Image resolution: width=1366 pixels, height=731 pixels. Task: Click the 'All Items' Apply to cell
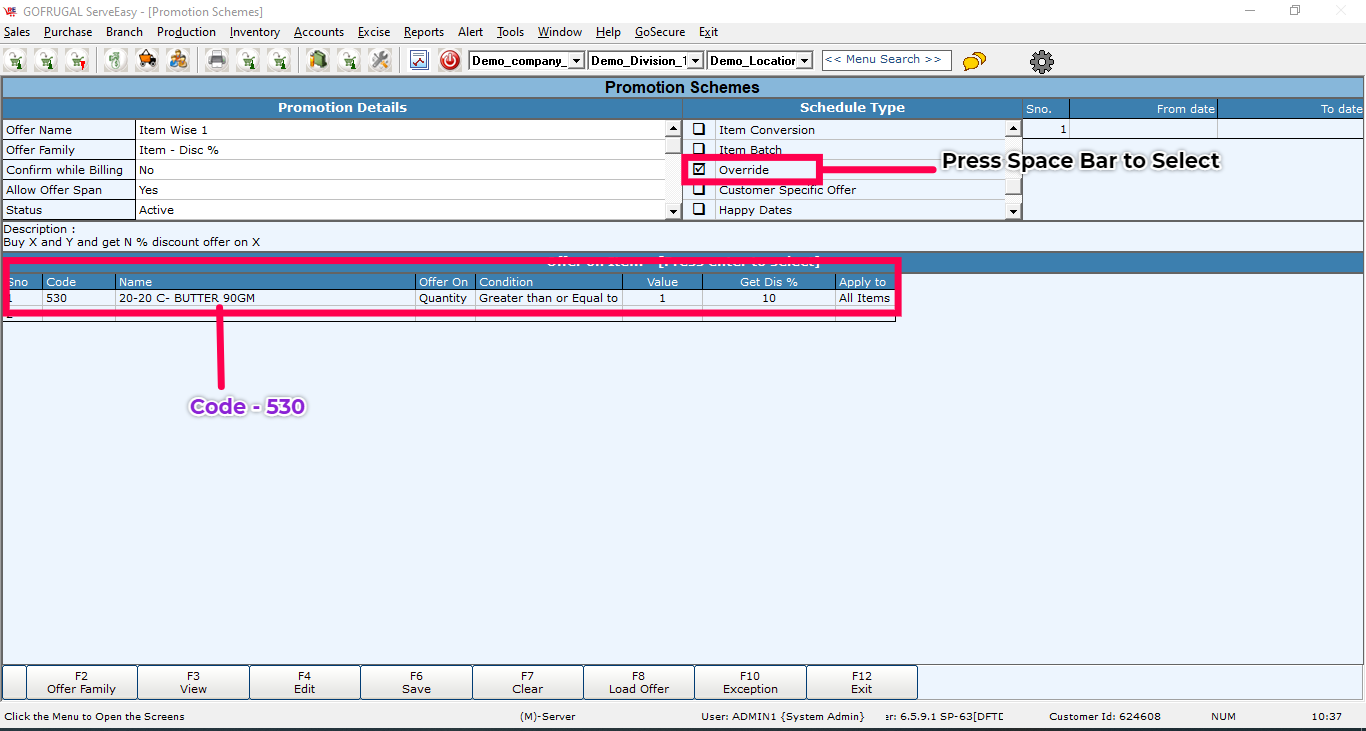click(x=865, y=298)
